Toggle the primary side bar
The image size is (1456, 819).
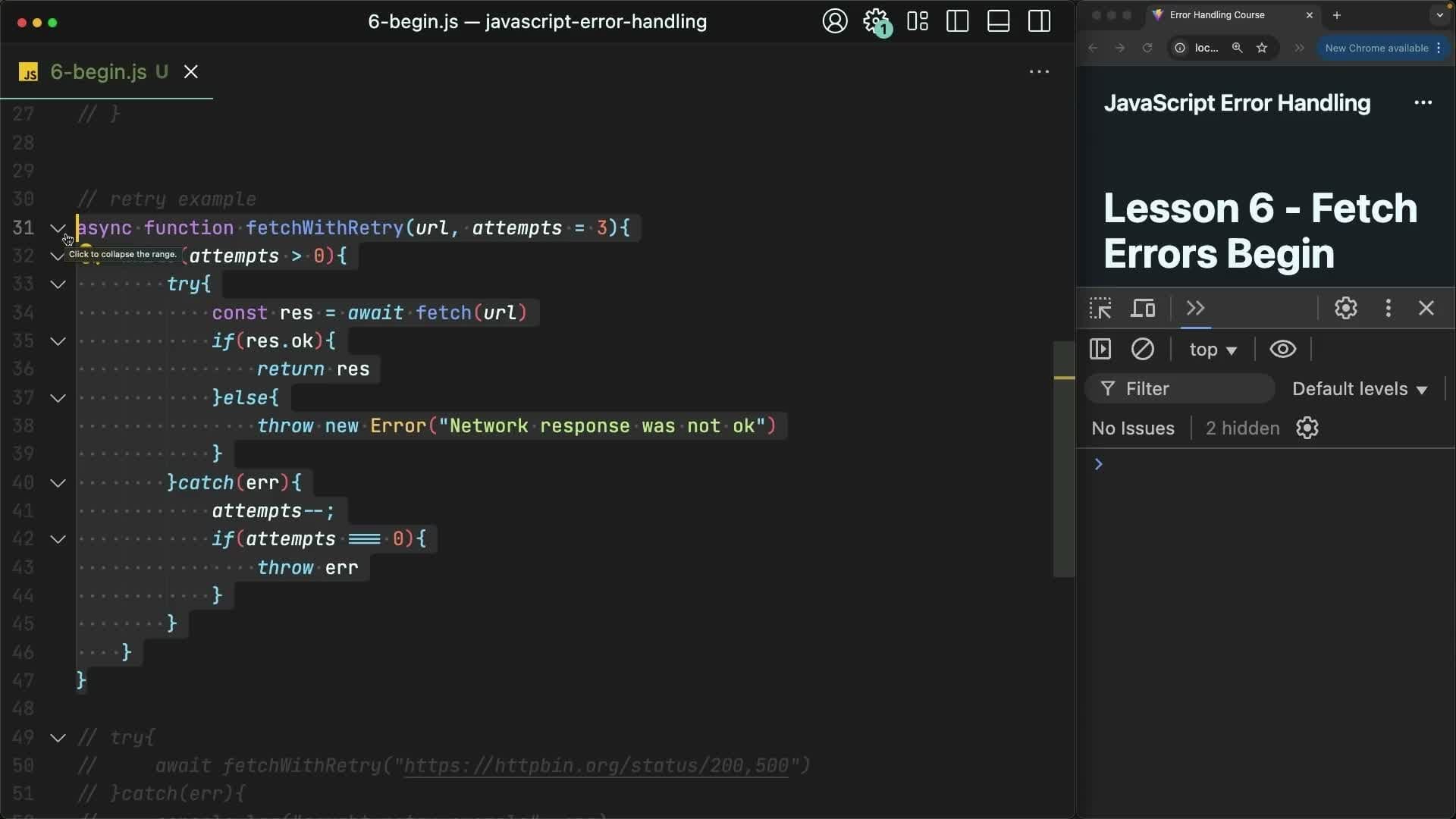point(958,21)
